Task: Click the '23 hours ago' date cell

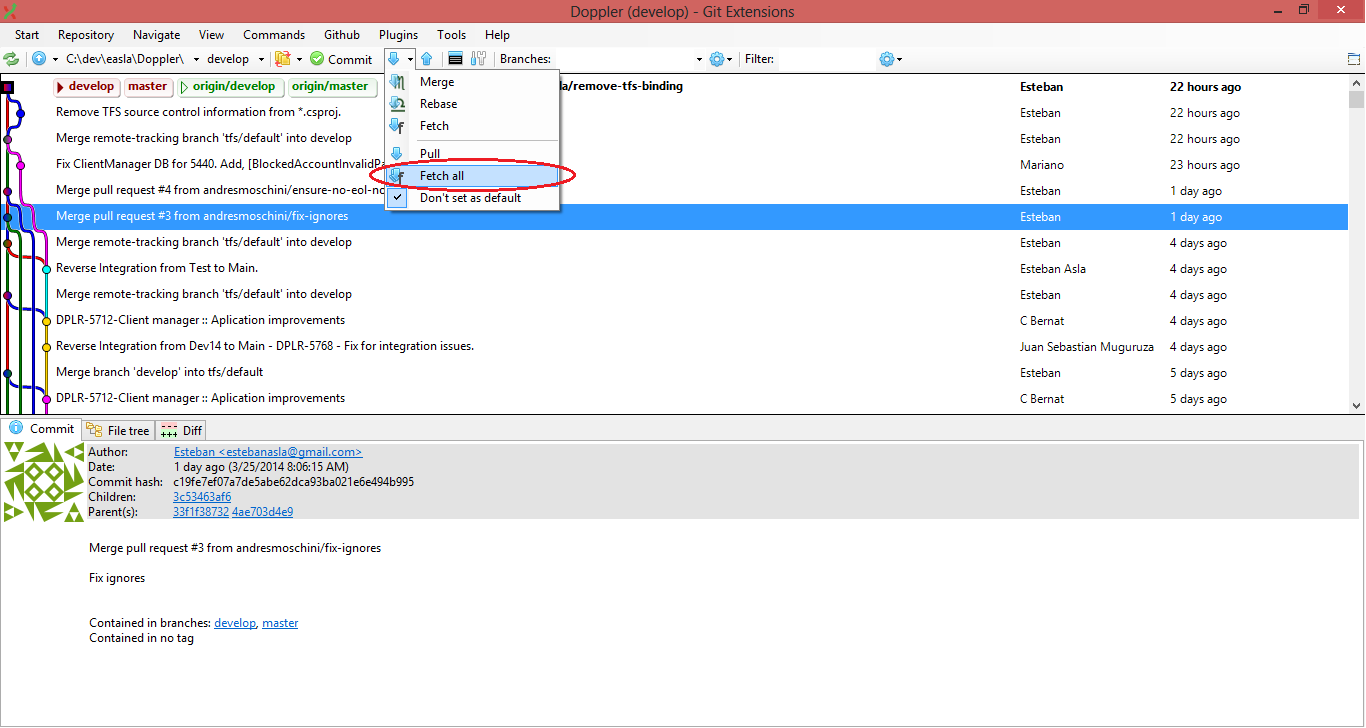Action: point(1205,165)
